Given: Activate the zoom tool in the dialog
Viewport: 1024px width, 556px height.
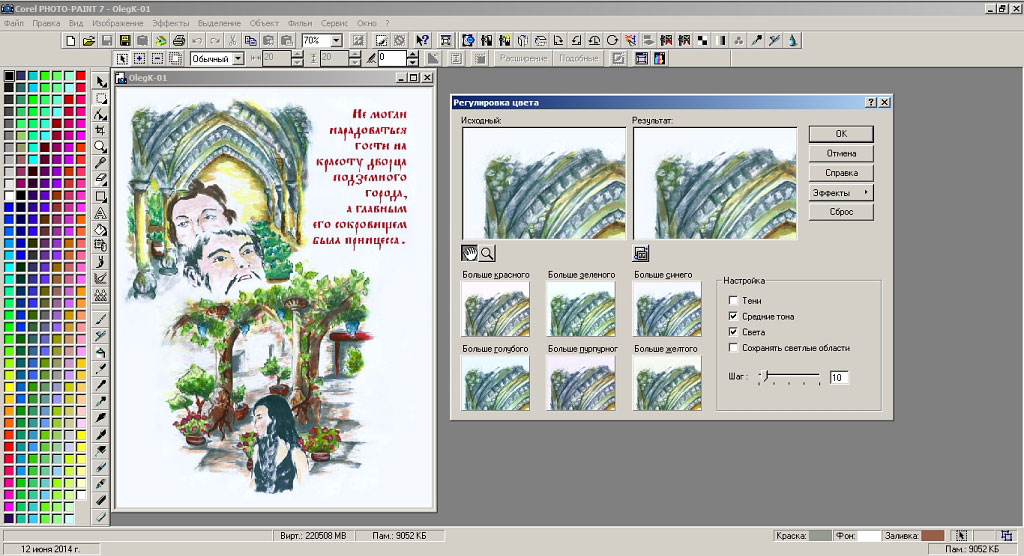Looking at the screenshot, I should 487,253.
